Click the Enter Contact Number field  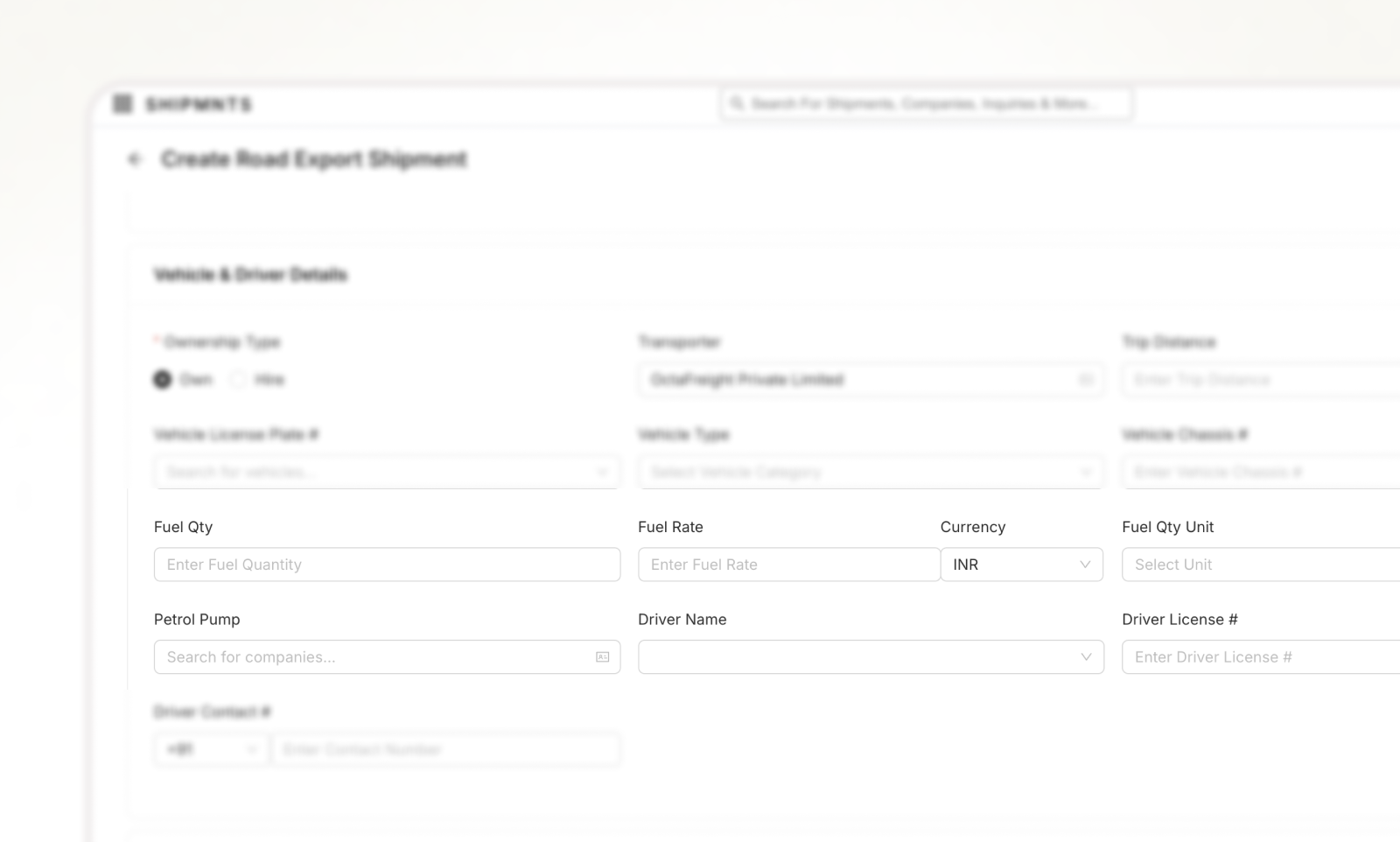tap(445, 750)
